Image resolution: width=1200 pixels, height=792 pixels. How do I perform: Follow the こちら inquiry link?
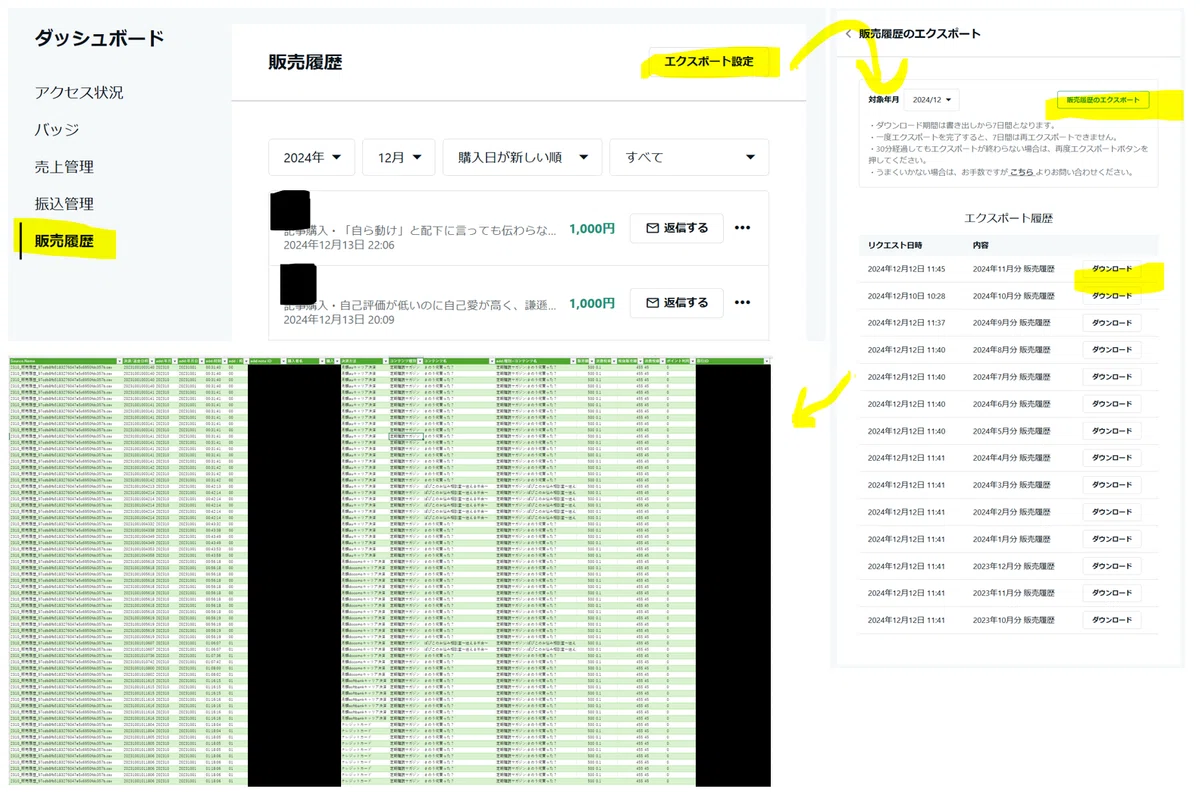[1021, 172]
